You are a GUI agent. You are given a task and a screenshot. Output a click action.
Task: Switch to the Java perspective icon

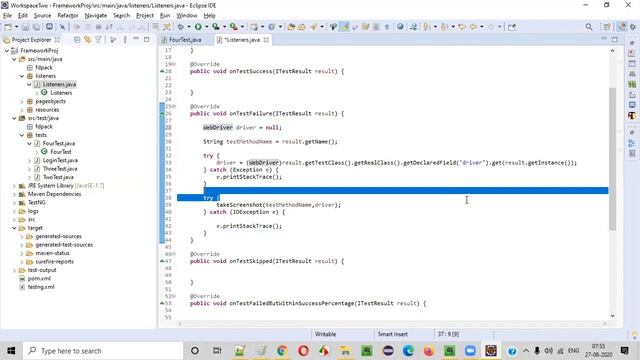click(x=622, y=27)
